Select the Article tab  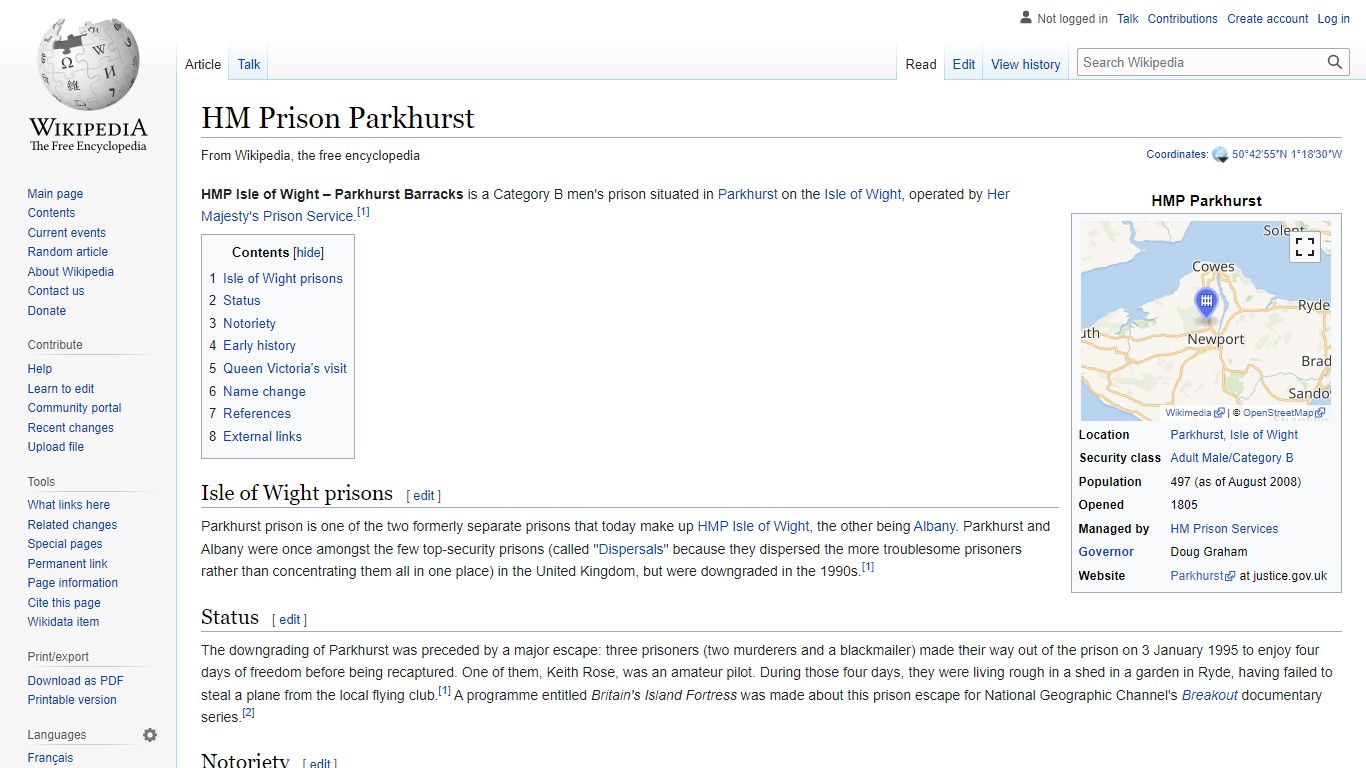click(x=203, y=64)
